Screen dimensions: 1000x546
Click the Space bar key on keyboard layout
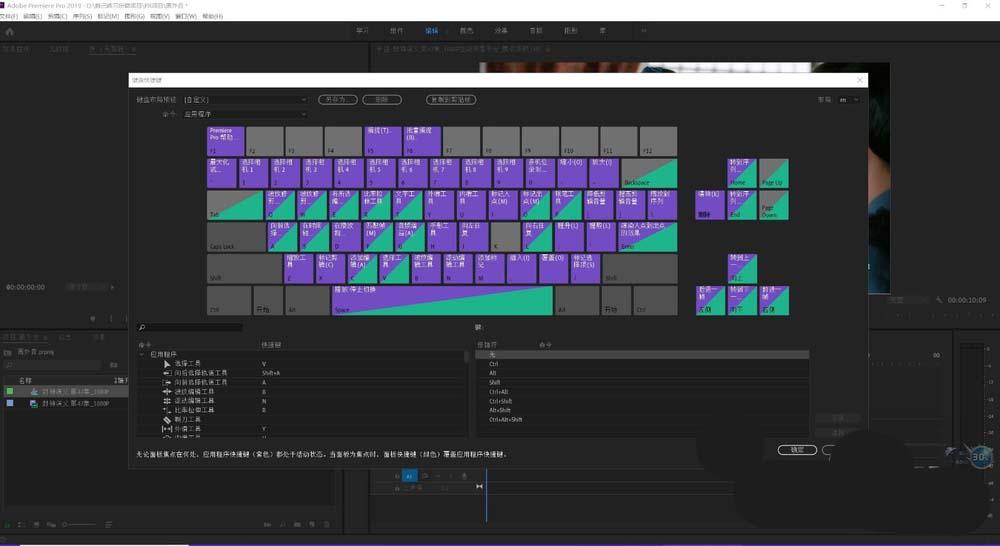pos(442,300)
